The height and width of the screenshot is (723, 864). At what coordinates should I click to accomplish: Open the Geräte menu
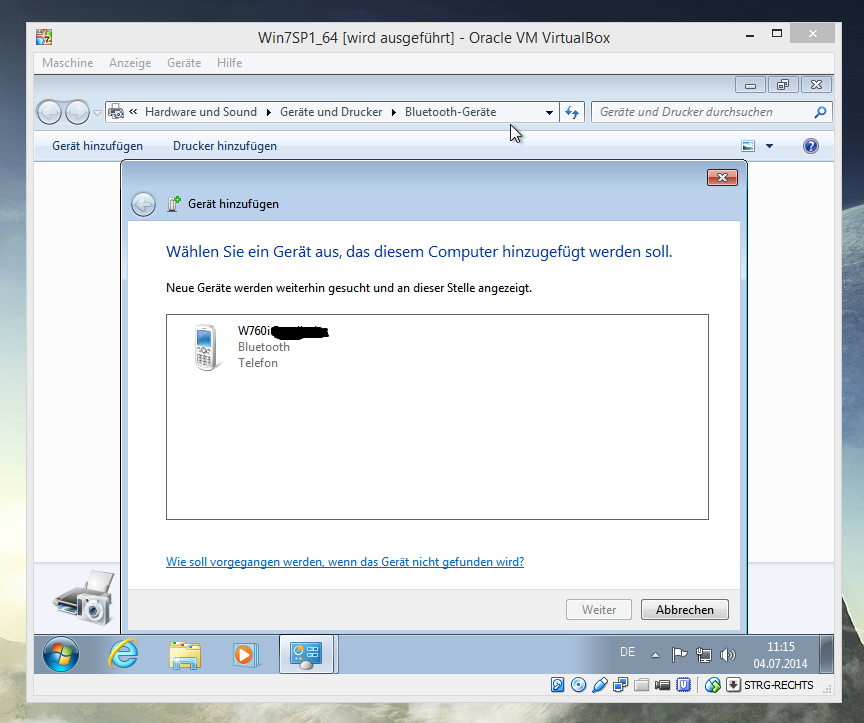[184, 63]
